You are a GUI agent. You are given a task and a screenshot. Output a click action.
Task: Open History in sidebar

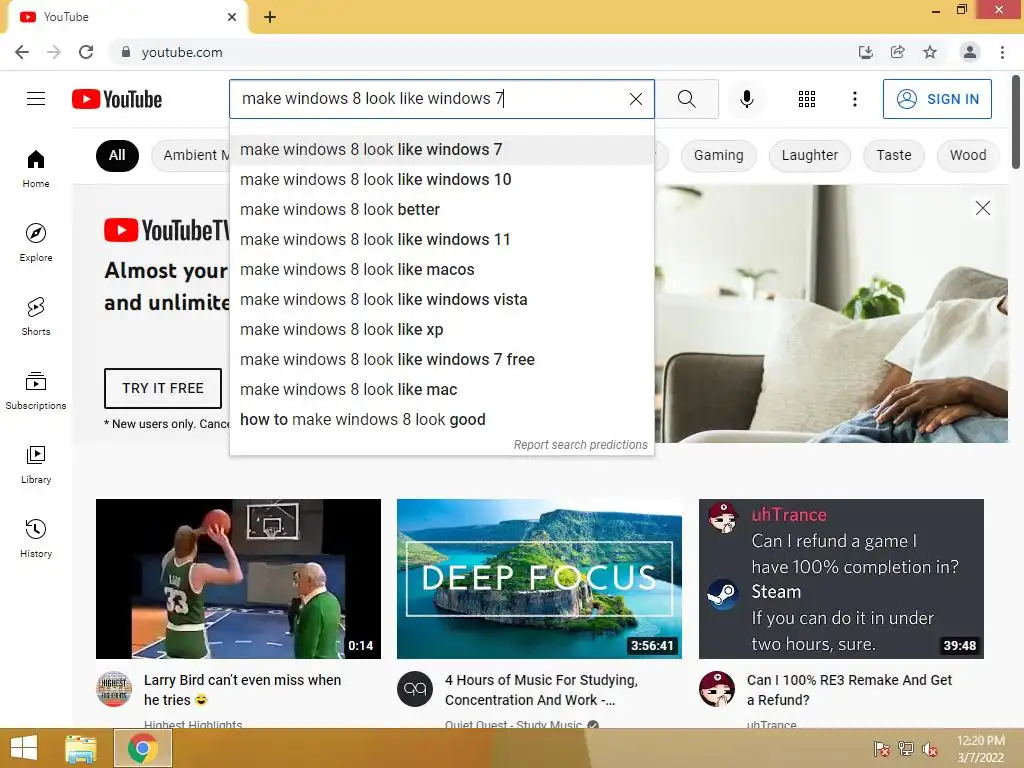click(x=36, y=538)
